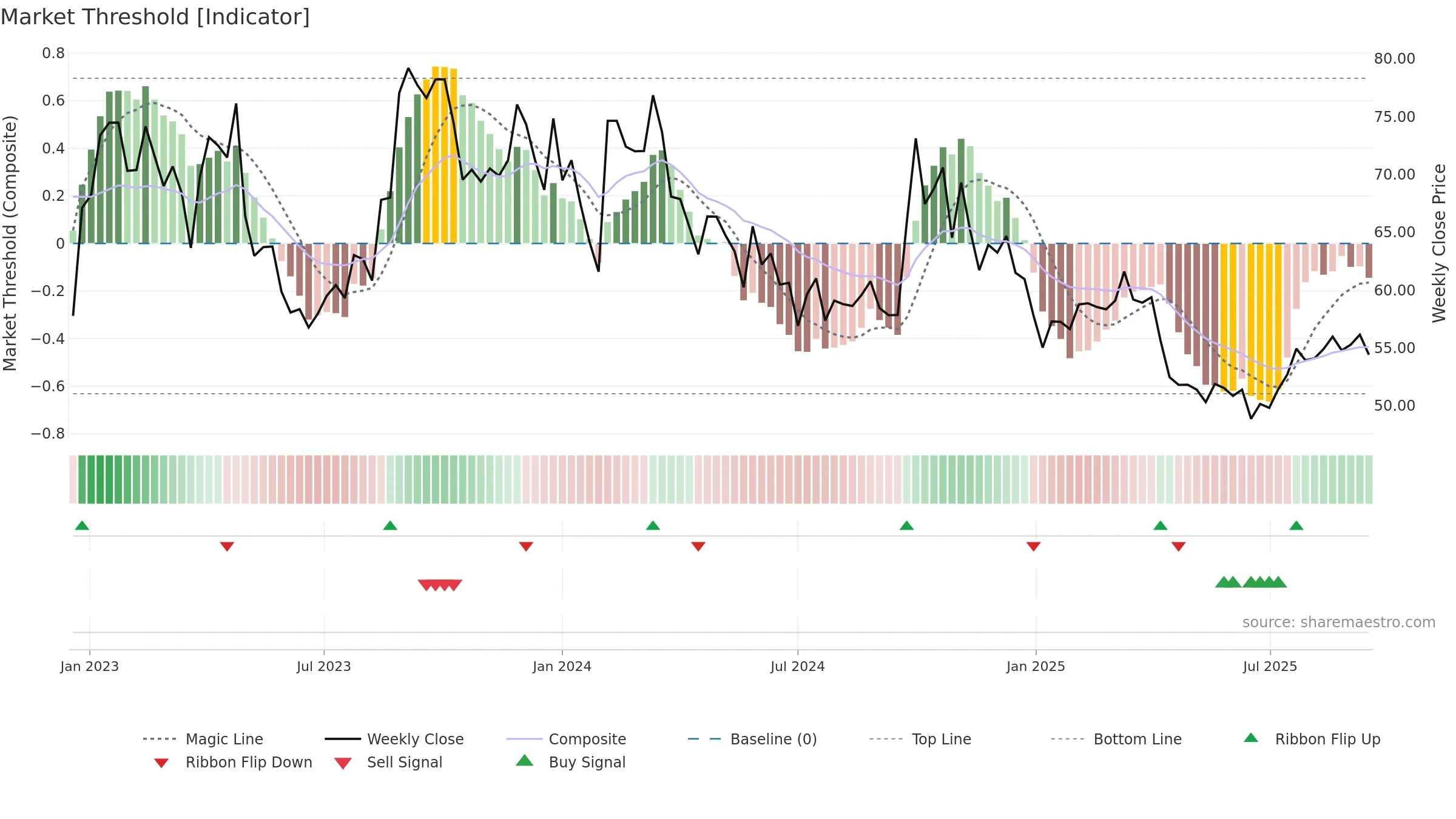Click the 50.00 price axis value
The width and height of the screenshot is (1456, 819).
(x=1394, y=406)
